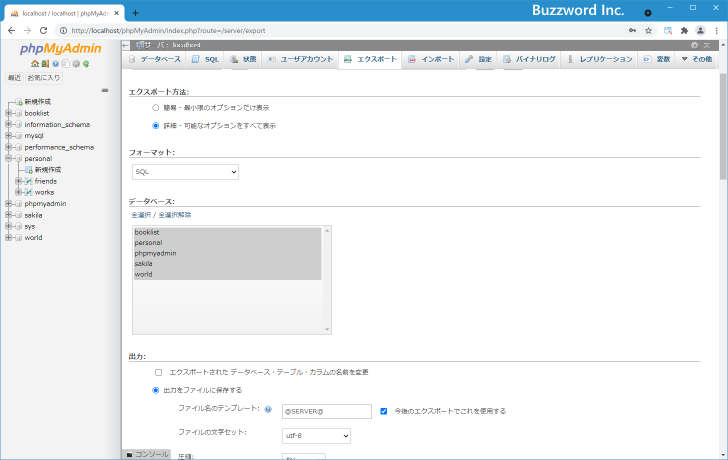Viewport: 728px width, 460px height.
Task: Click the works table icon
Action: (x=28, y=192)
